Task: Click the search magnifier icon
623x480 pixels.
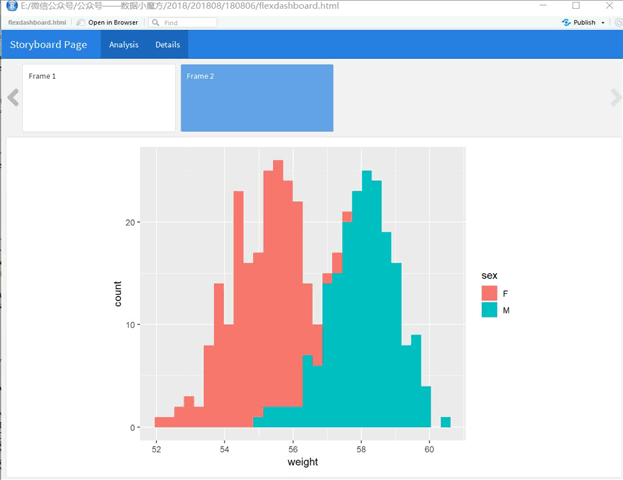Action: (156, 23)
